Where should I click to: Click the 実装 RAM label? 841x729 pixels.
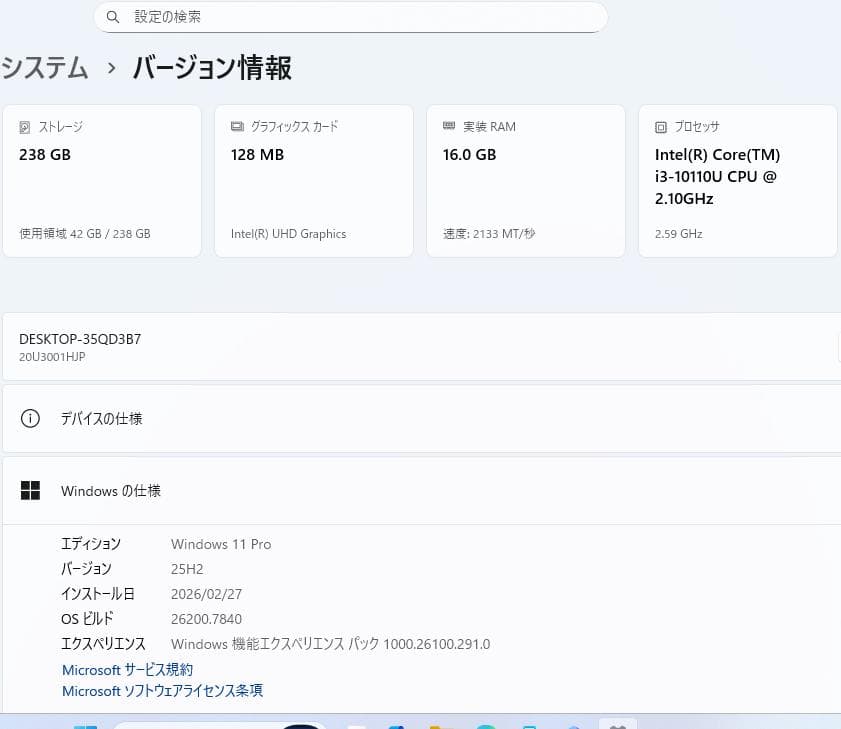point(489,127)
